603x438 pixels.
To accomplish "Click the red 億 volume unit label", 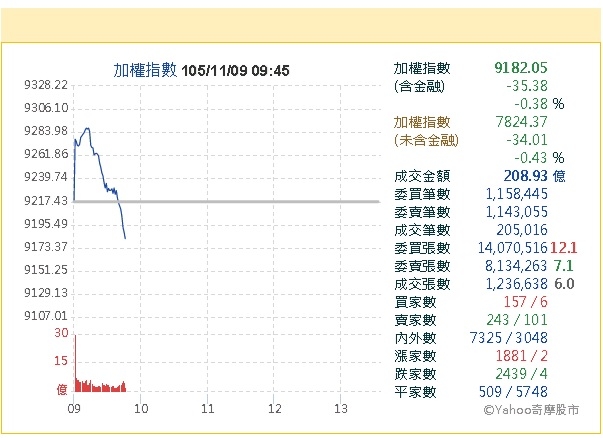I will (x=62, y=389).
